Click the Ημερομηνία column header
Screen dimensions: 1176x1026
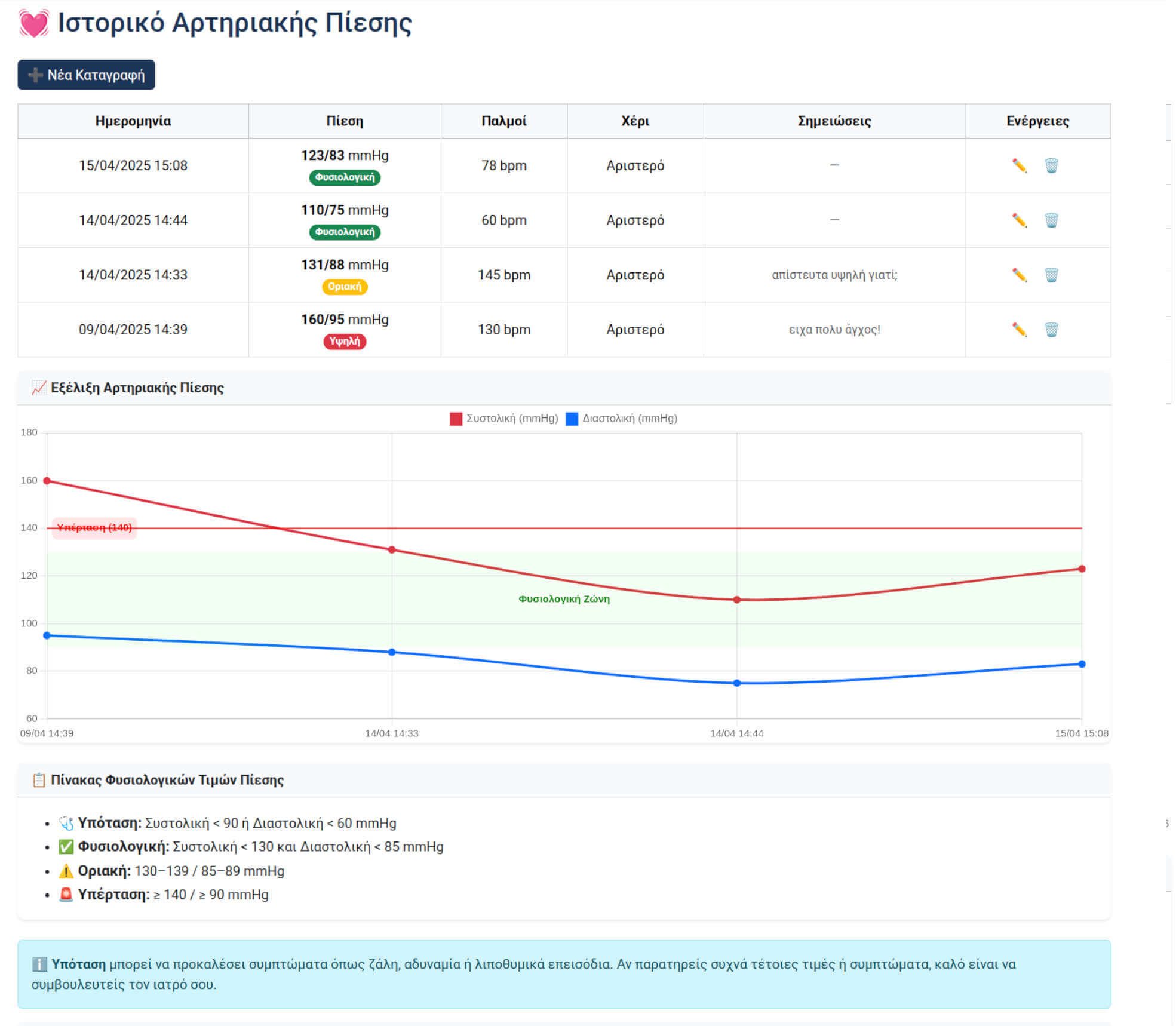click(x=133, y=121)
